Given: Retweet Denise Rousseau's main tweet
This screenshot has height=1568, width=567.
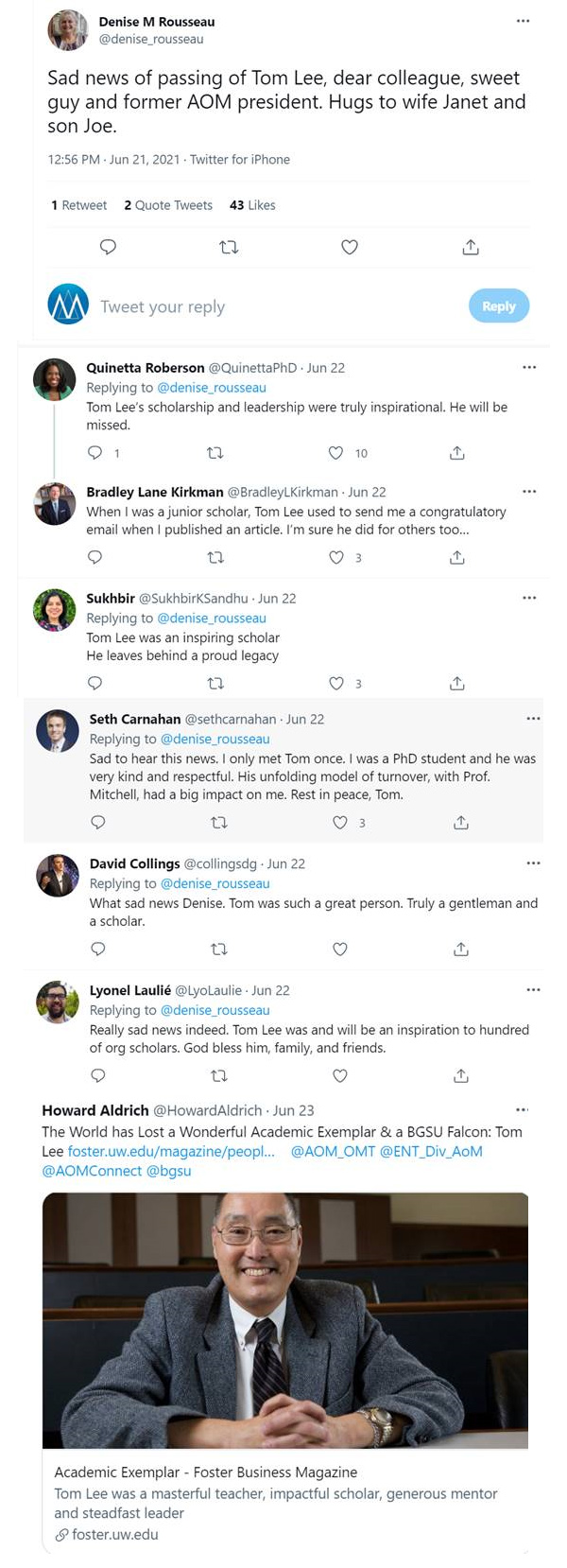Looking at the screenshot, I should pyautogui.click(x=229, y=247).
